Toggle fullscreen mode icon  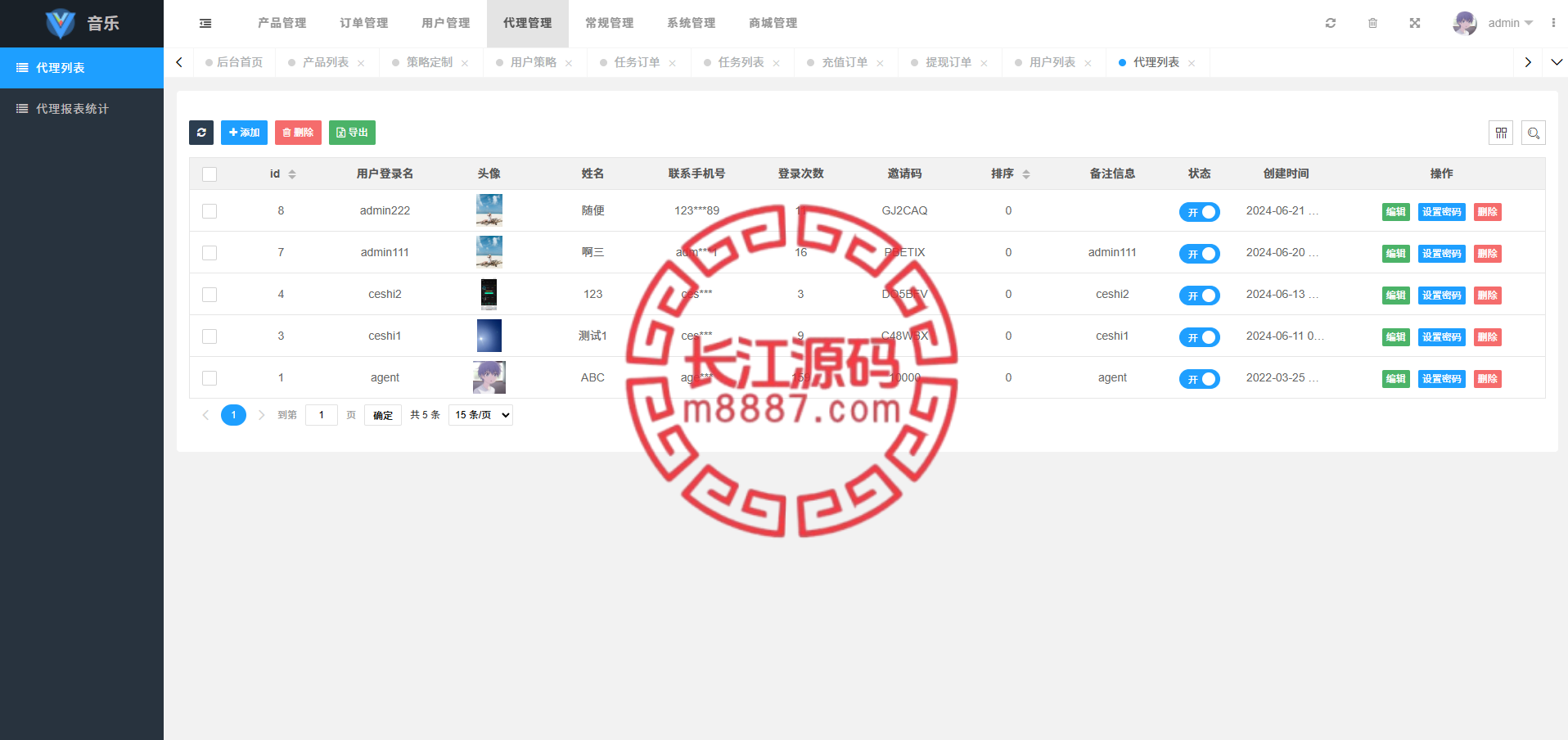[1415, 23]
